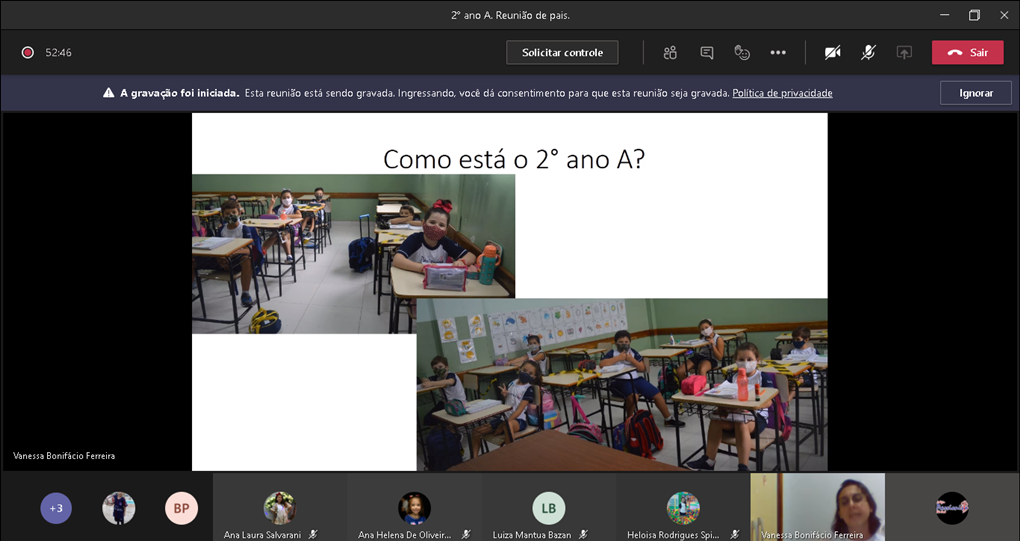Open the Política de privacidade link
1020x541 pixels.
coord(782,93)
